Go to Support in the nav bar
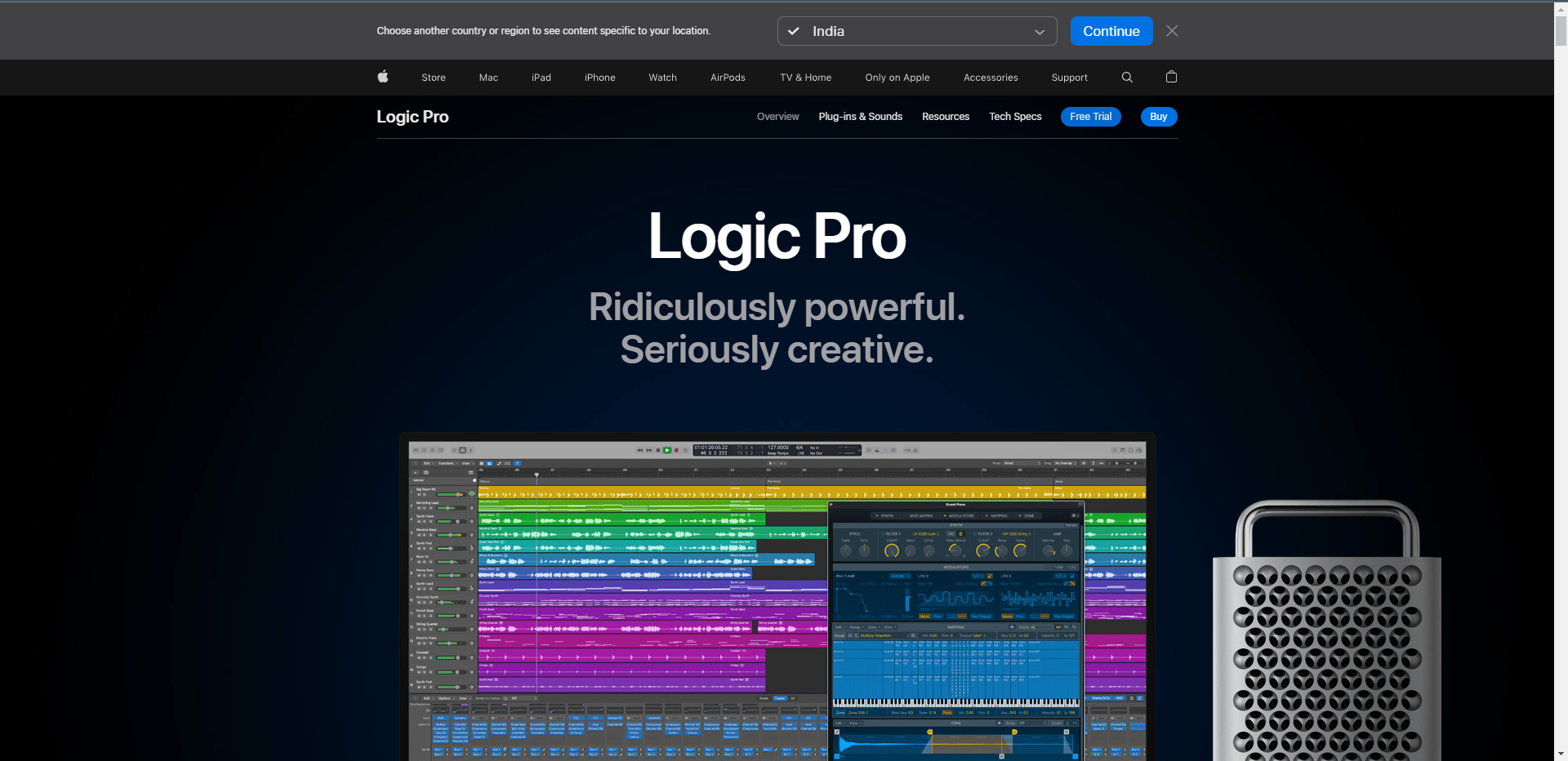The image size is (1568, 761). coord(1070,78)
